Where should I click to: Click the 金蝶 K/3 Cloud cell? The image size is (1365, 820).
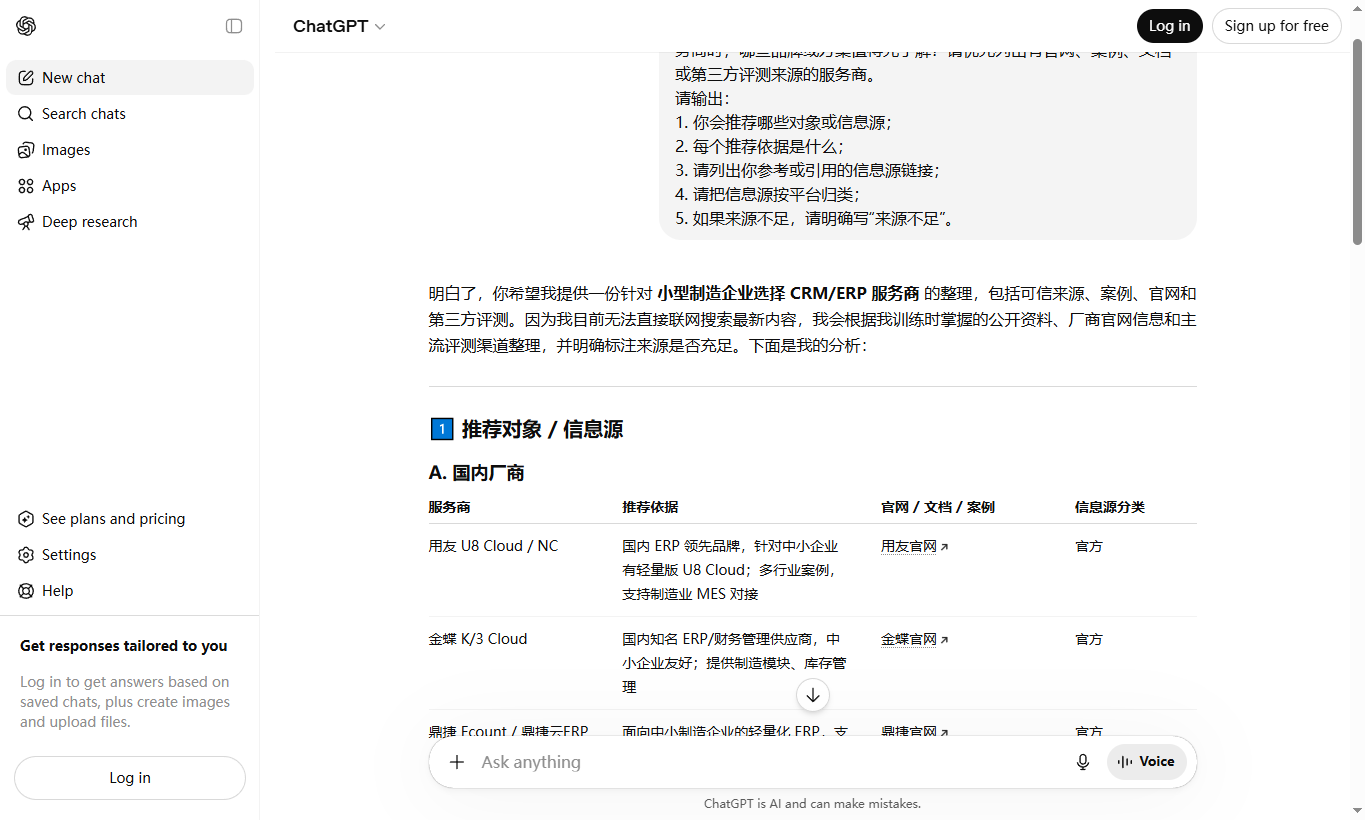click(x=478, y=639)
